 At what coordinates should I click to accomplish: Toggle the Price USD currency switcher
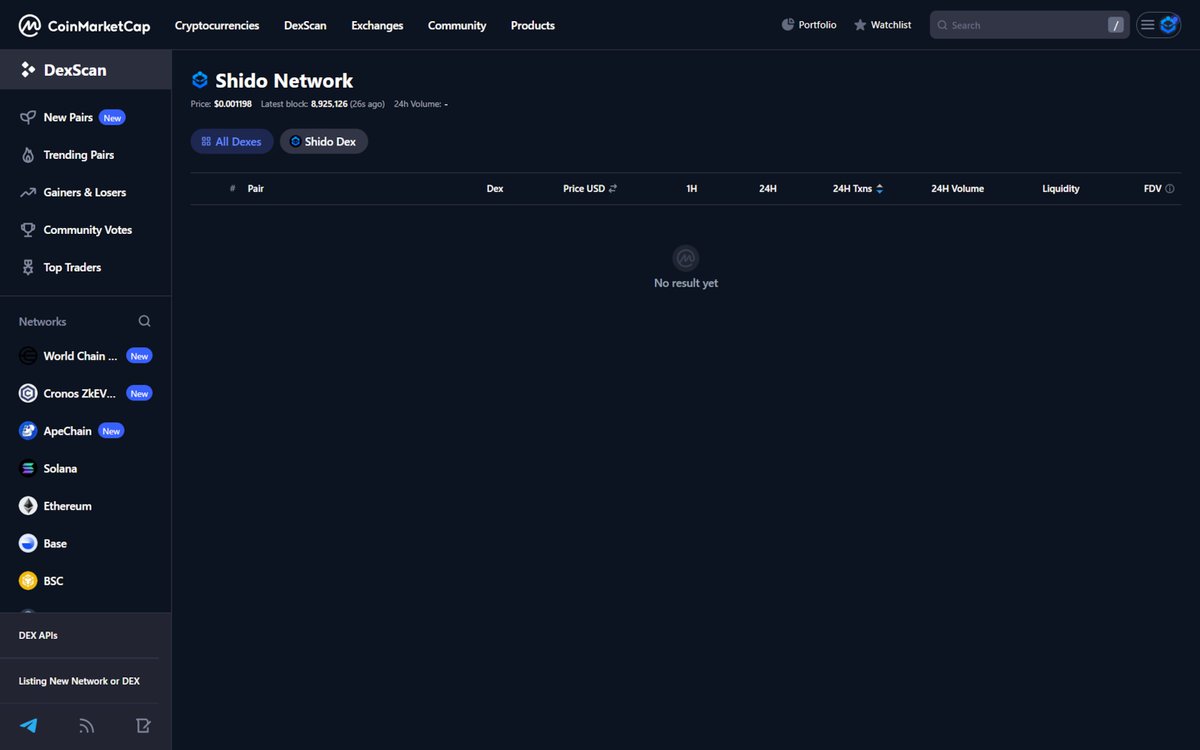613,188
